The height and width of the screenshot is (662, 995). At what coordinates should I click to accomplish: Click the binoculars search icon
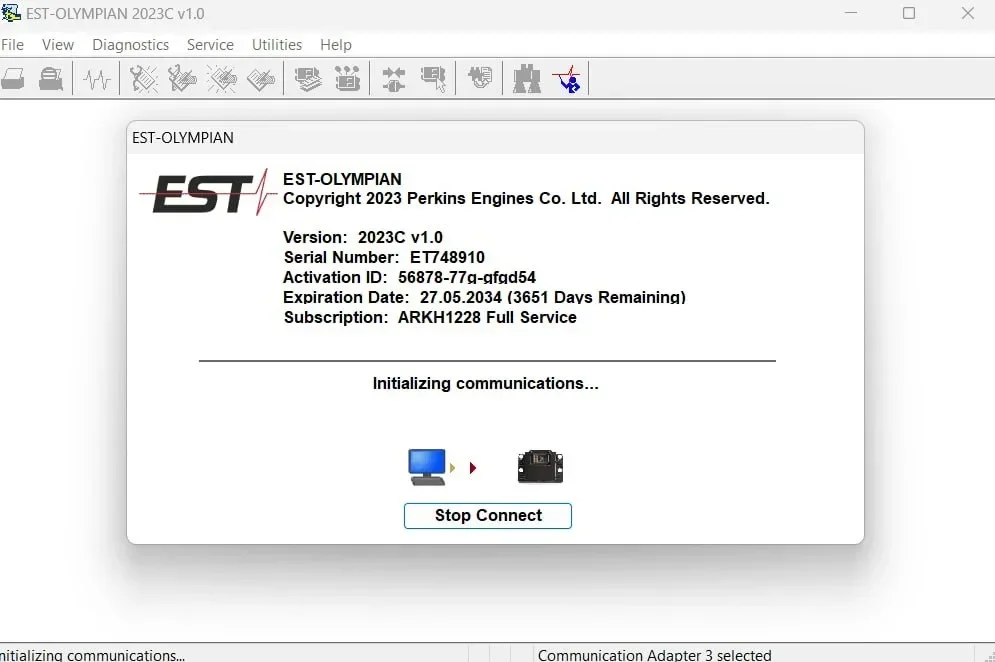527,79
